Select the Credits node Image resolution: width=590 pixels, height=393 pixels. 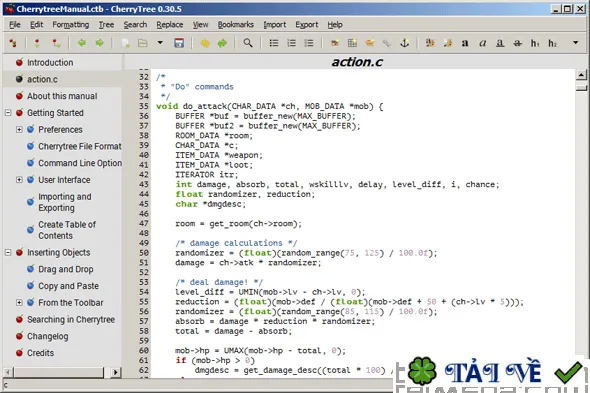pyautogui.click(x=40, y=353)
